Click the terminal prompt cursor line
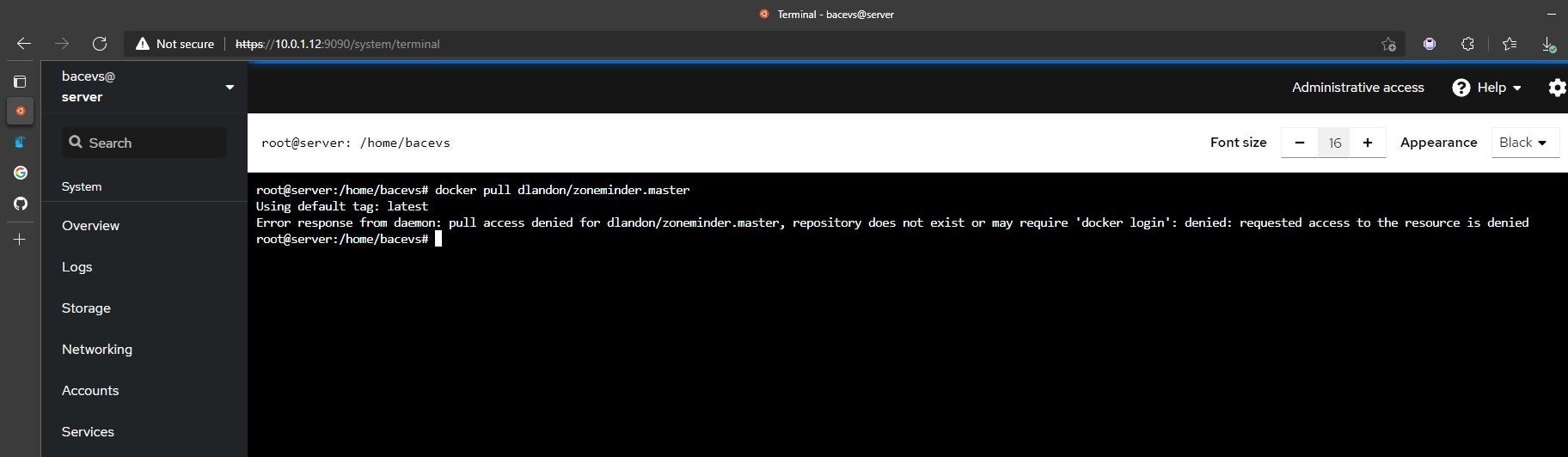Image resolution: width=1568 pixels, height=457 pixels. (x=349, y=239)
